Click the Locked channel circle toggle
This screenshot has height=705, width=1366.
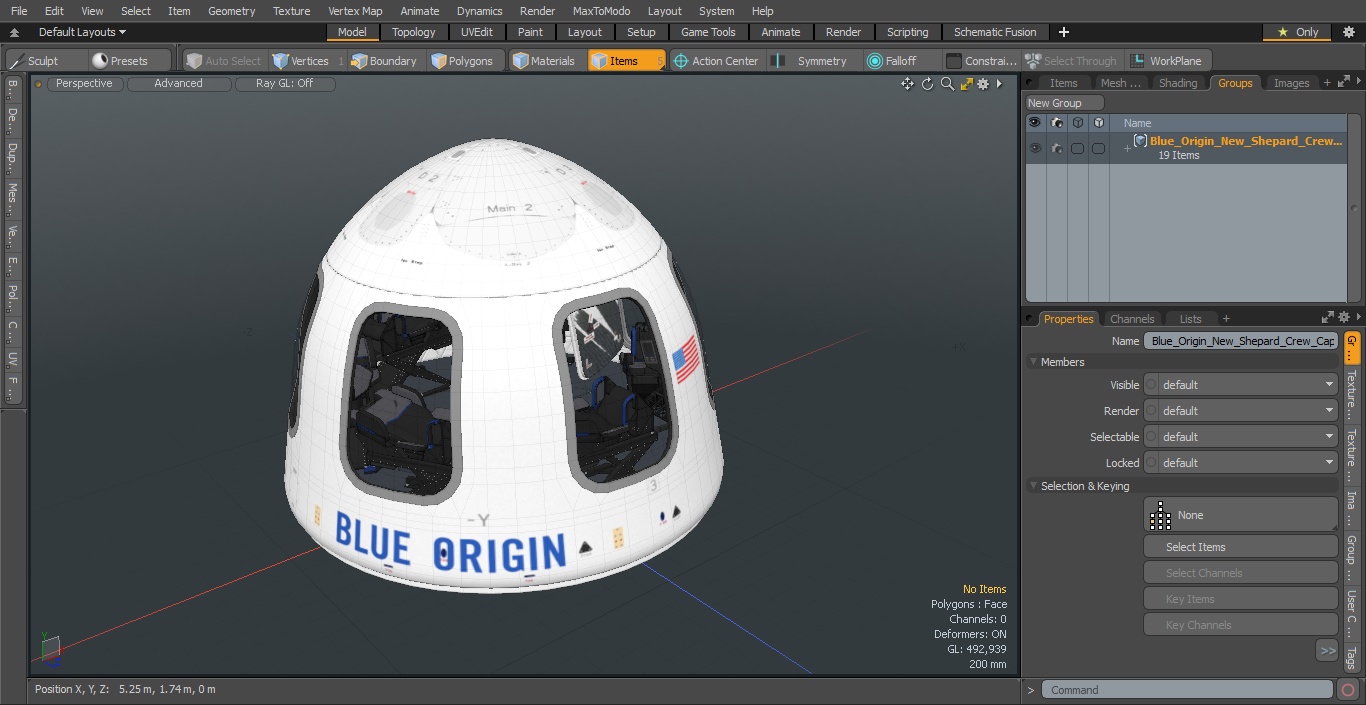1151,463
